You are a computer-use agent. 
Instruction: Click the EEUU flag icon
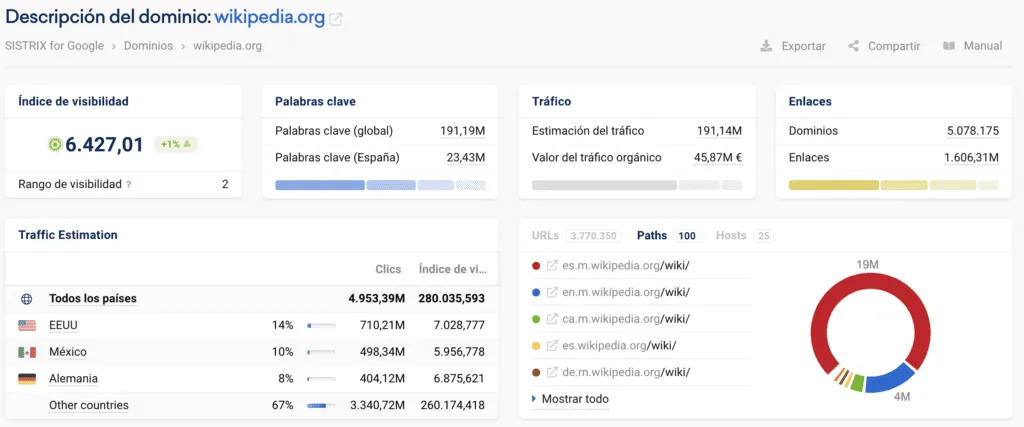tap(27, 325)
